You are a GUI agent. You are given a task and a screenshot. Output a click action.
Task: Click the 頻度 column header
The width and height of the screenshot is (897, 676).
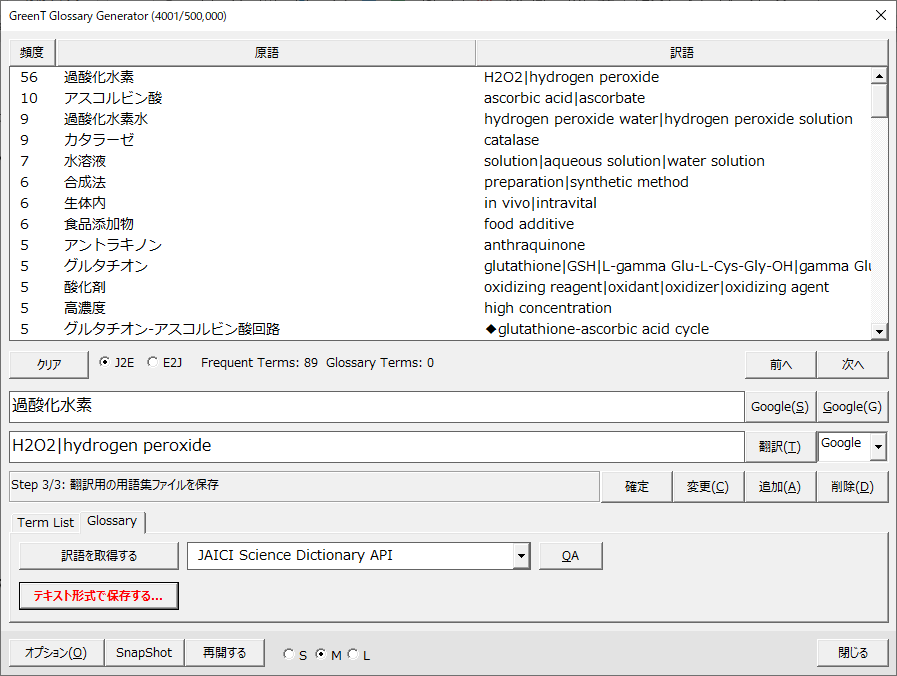click(32, 53)
